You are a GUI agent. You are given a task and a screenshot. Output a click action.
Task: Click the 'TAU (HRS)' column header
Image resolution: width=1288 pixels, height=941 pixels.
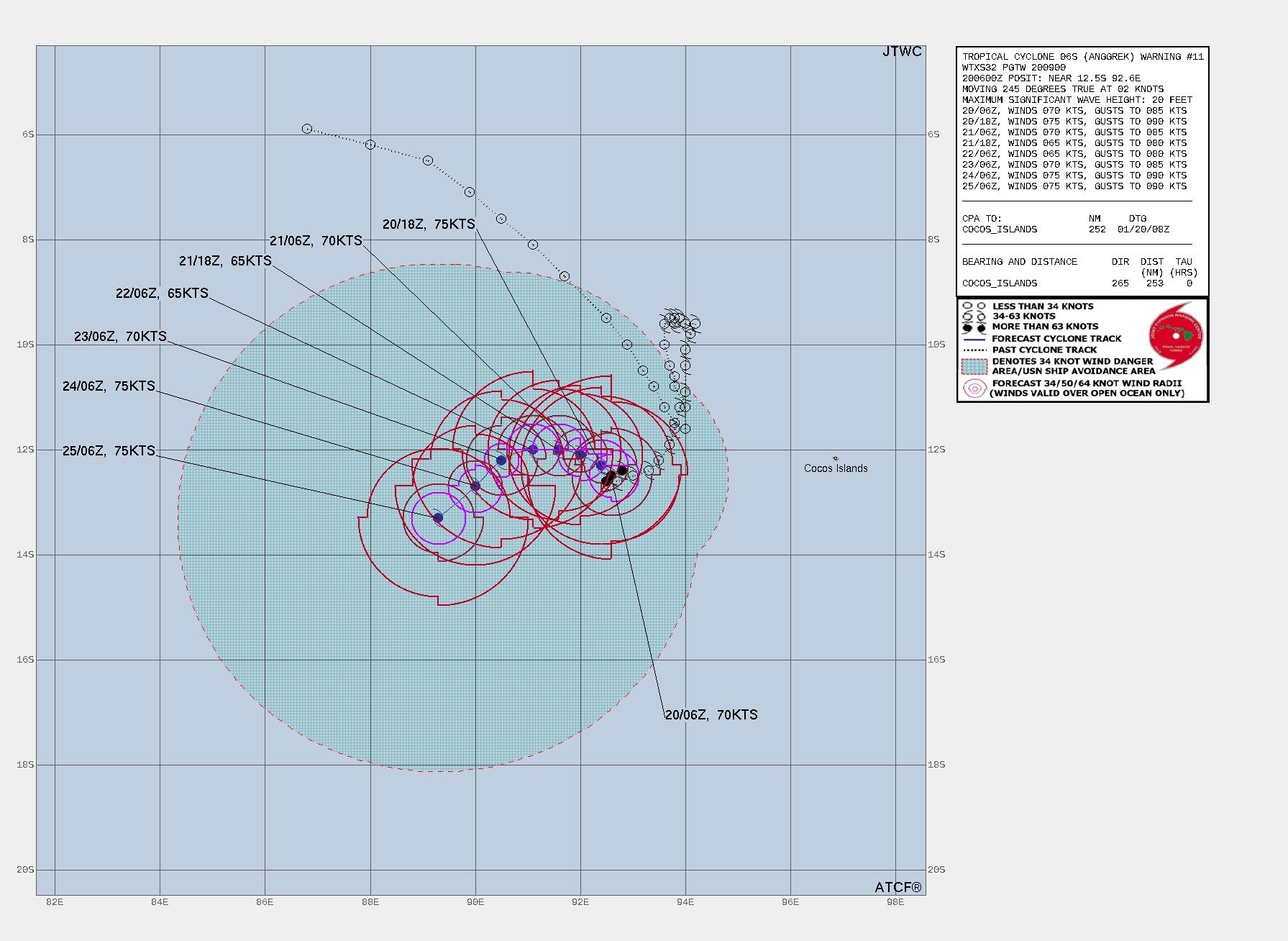(1184, 268)
